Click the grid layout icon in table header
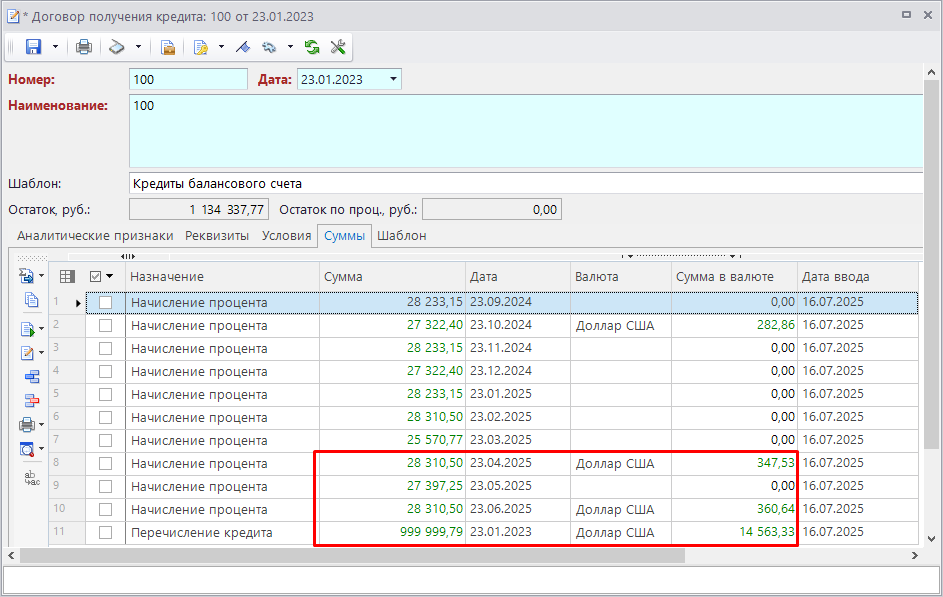This screenshot has width=943, height=597. (67, 276)
